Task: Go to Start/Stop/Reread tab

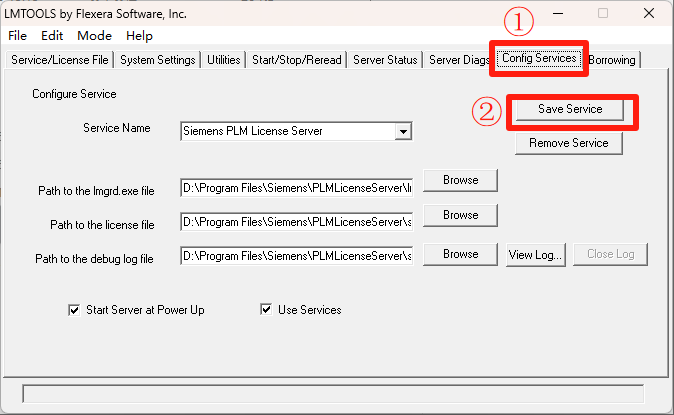Action: pyautogui.click(x=297, y=60)
